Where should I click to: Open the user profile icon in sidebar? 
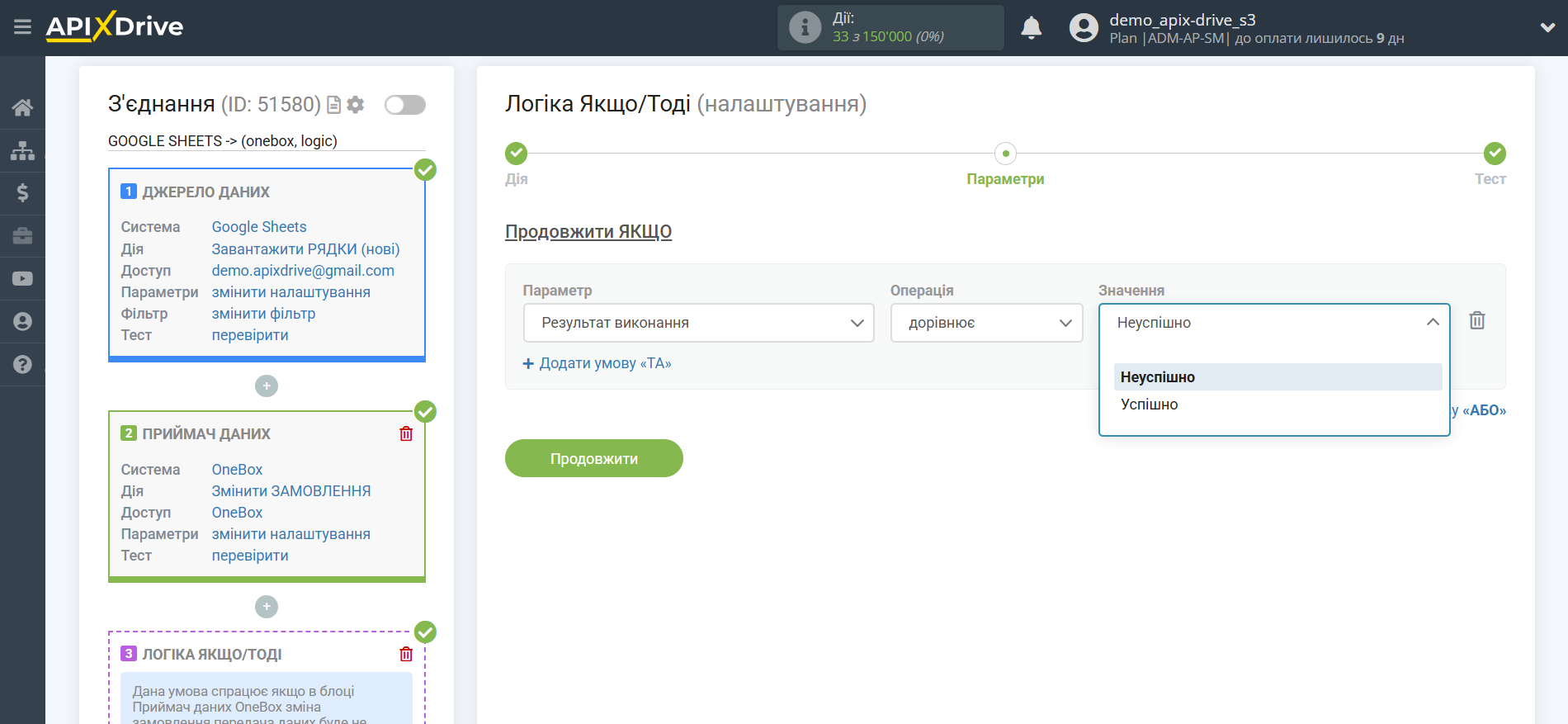[22, 322]
